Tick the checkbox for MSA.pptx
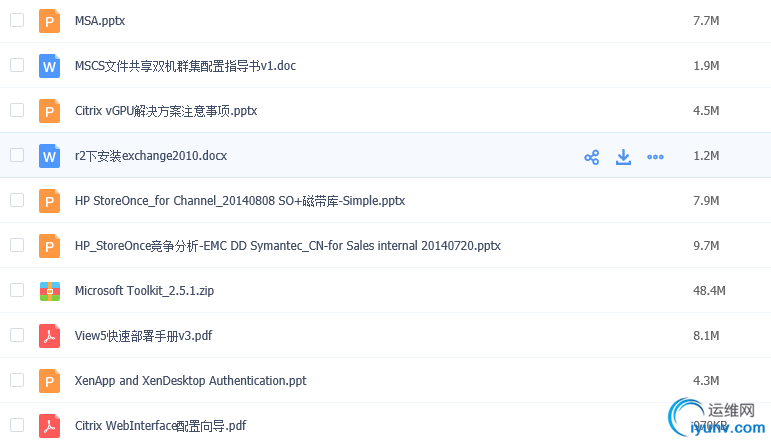 [x=17, y=20]
